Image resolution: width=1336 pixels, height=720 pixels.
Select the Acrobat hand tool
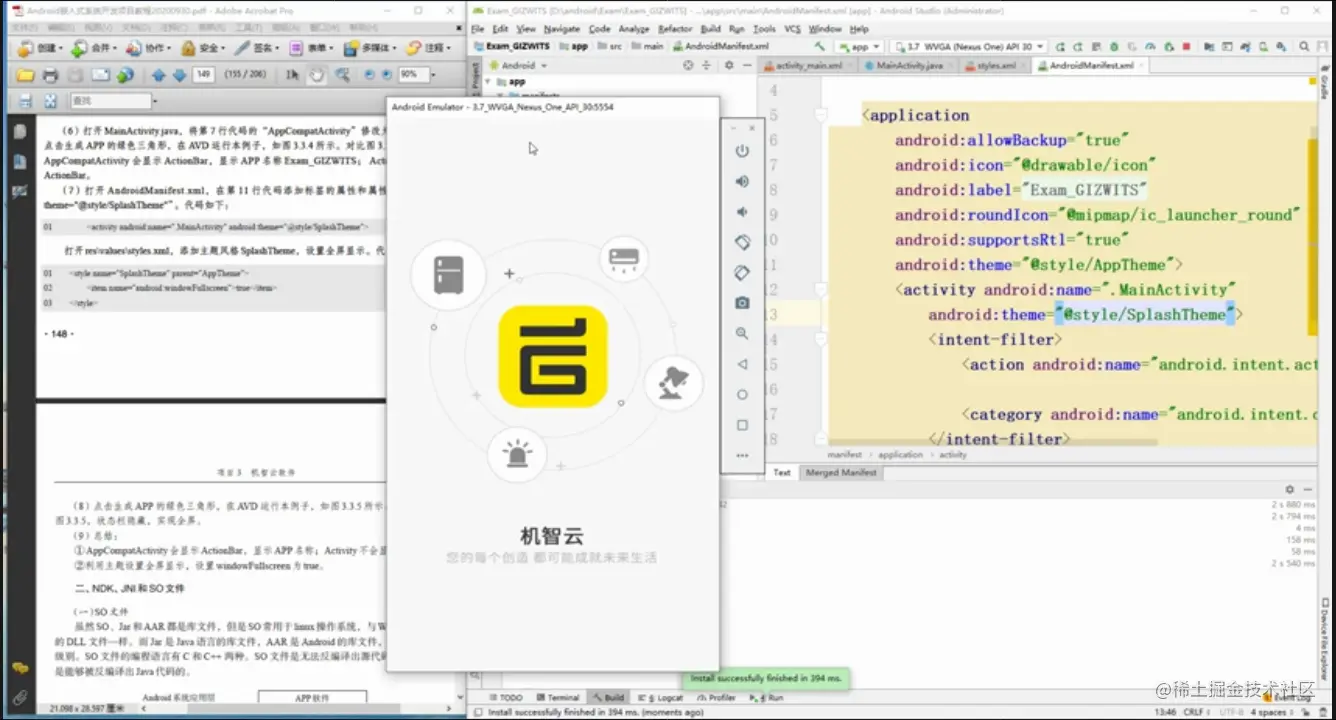coord(317,74)
